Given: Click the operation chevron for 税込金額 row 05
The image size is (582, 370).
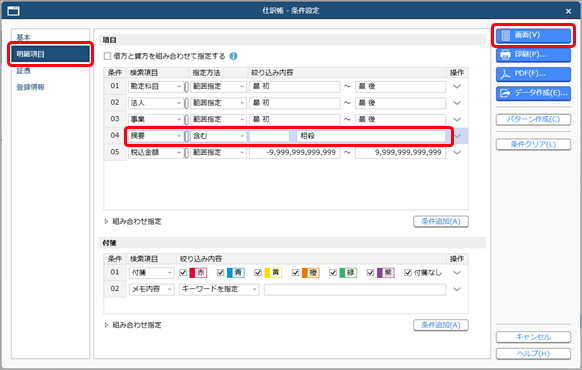Looking at the screenshot, I should 457,152.
